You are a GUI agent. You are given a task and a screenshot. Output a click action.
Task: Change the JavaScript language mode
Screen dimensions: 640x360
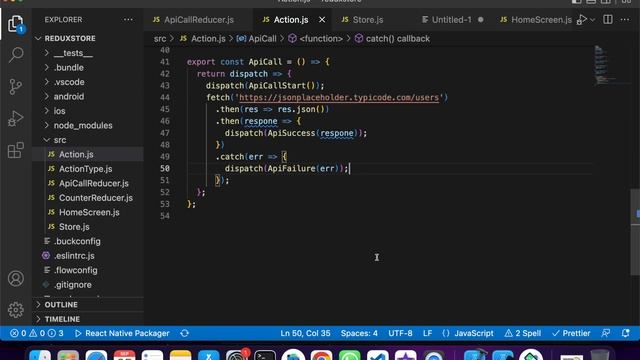point(468,333)
